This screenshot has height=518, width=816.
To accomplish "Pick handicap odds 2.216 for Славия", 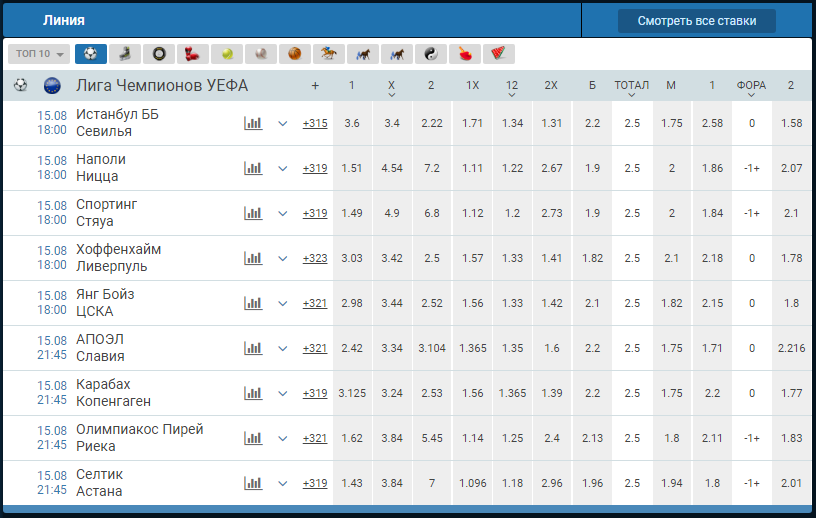I will click(792, 348).
